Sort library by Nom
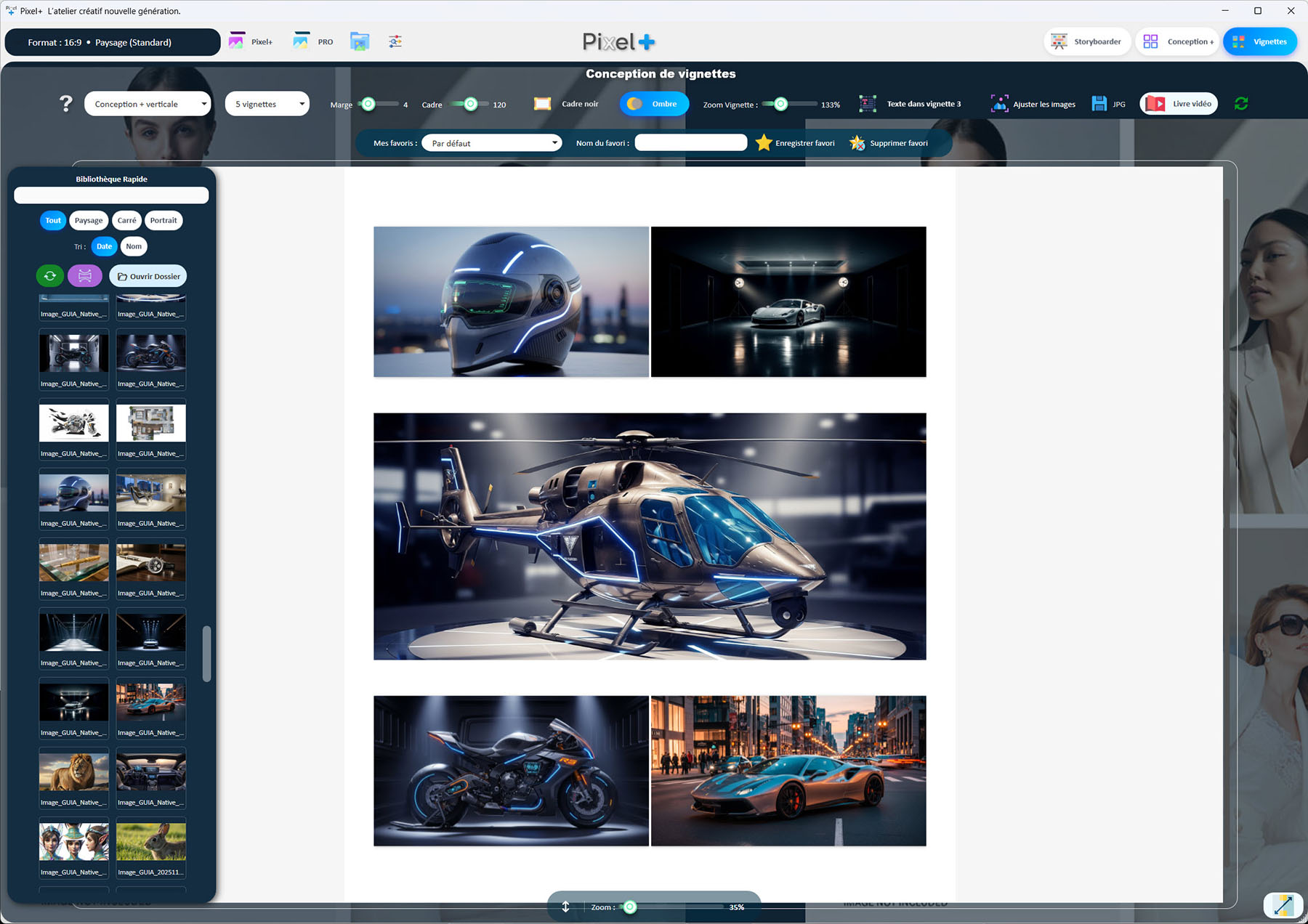The height and width of the screenshot is (924, 1308). click(134, 246)
